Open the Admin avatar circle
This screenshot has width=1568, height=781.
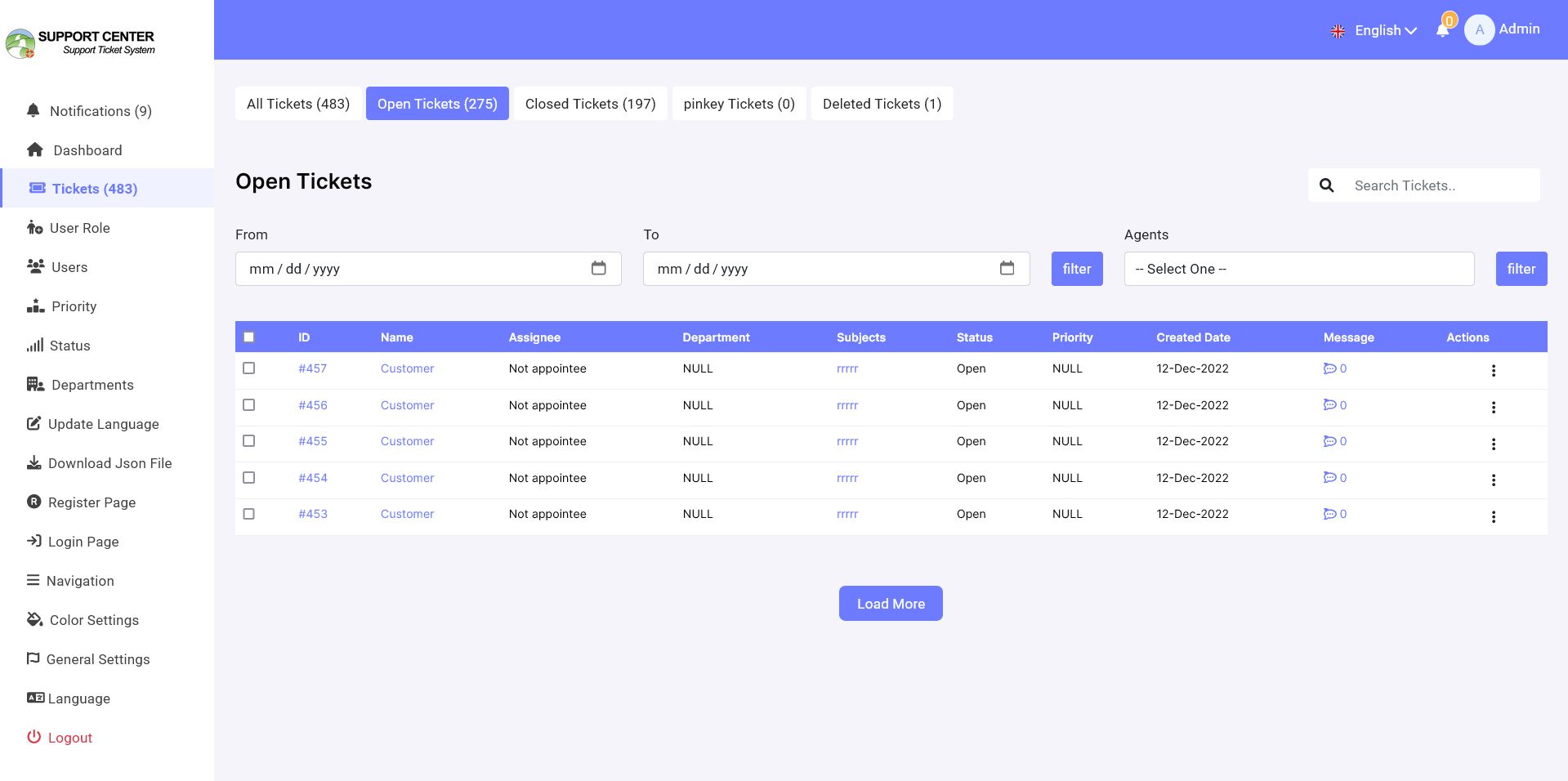[1479, 30]
